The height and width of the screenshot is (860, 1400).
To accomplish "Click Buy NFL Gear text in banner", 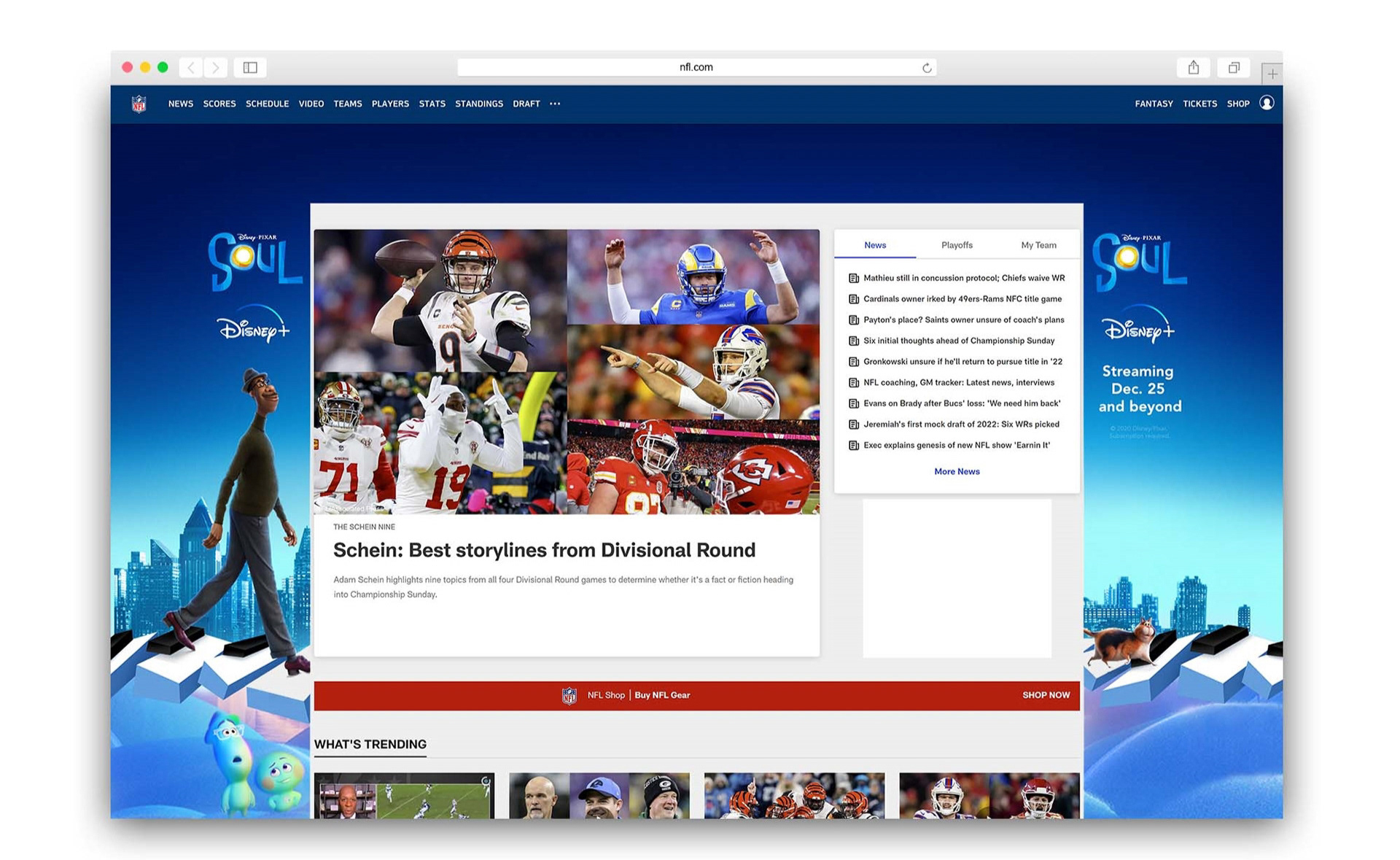I will (x=662, y=695).
